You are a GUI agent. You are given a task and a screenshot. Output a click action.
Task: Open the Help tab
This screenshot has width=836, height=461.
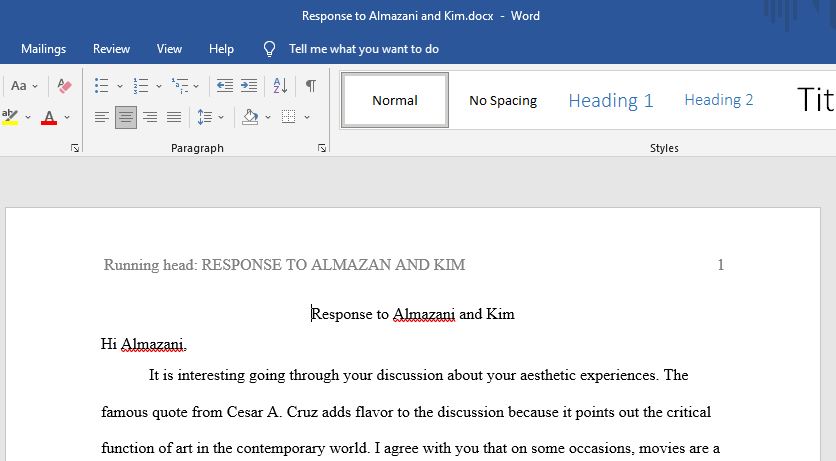tap(221, 49)
